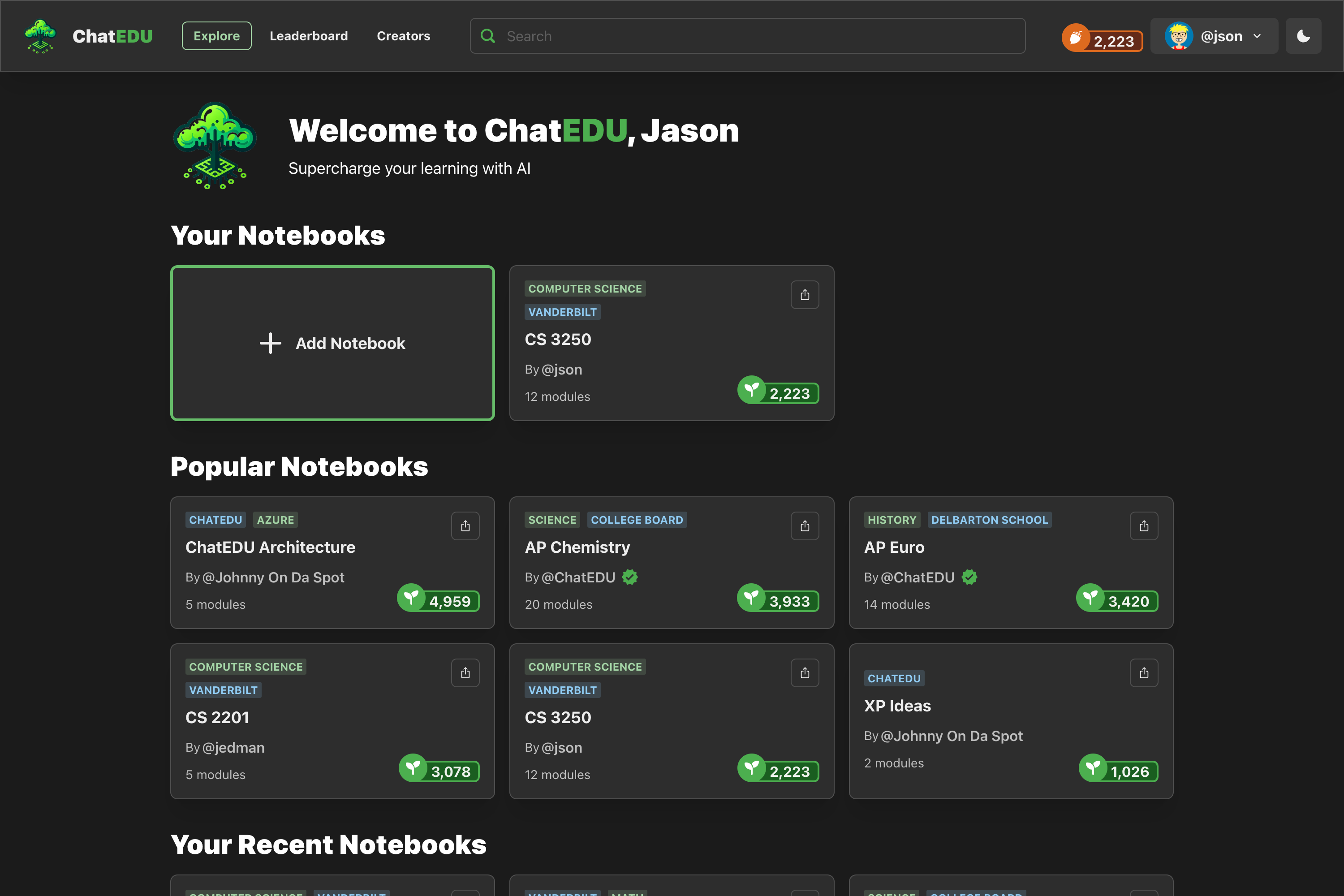Viewport: 1344px width, 896px height.
Task: Select the Explore nav button
Action: click(216, 36)
